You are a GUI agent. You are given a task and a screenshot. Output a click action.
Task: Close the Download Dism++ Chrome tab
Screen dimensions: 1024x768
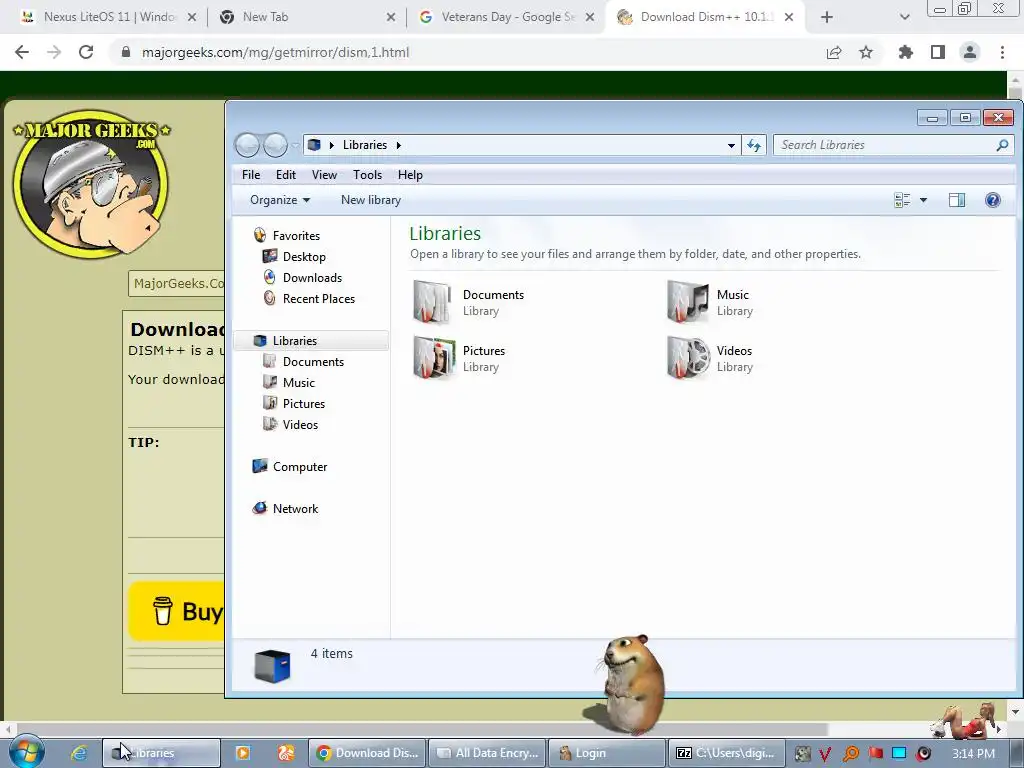coord(789,17)
